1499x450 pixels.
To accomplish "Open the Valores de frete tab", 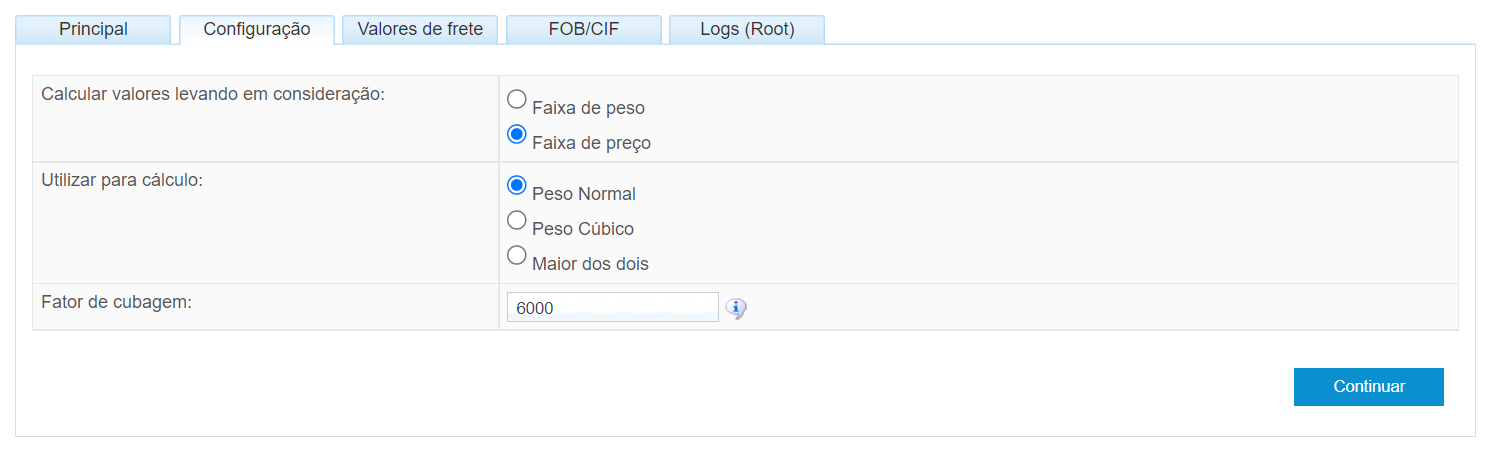I will [420, 30].
